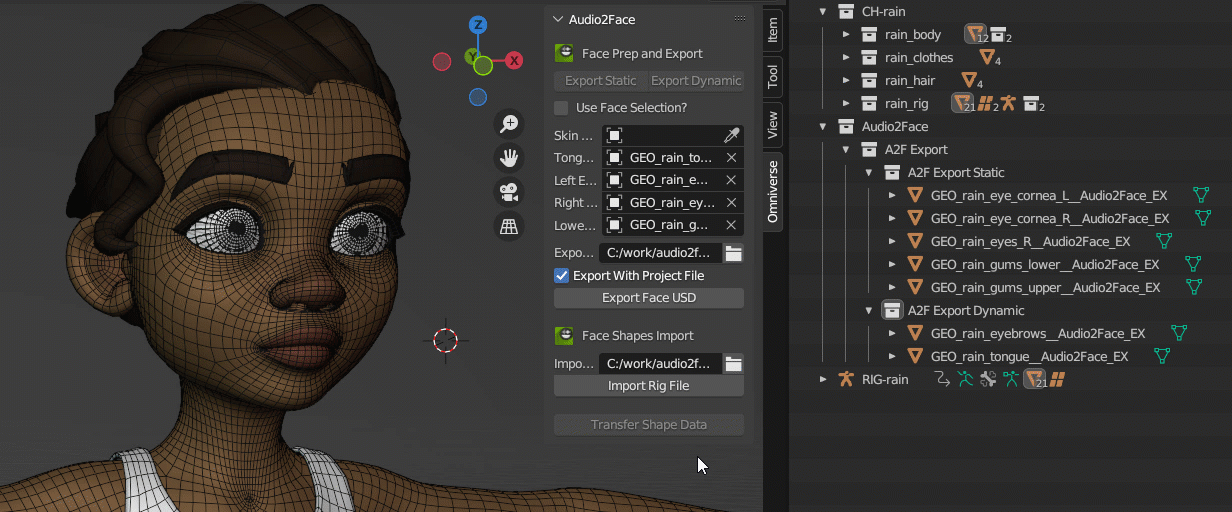Click rain_clothes mesh count icon
The image size is (1232, 512).
(989, 58)
